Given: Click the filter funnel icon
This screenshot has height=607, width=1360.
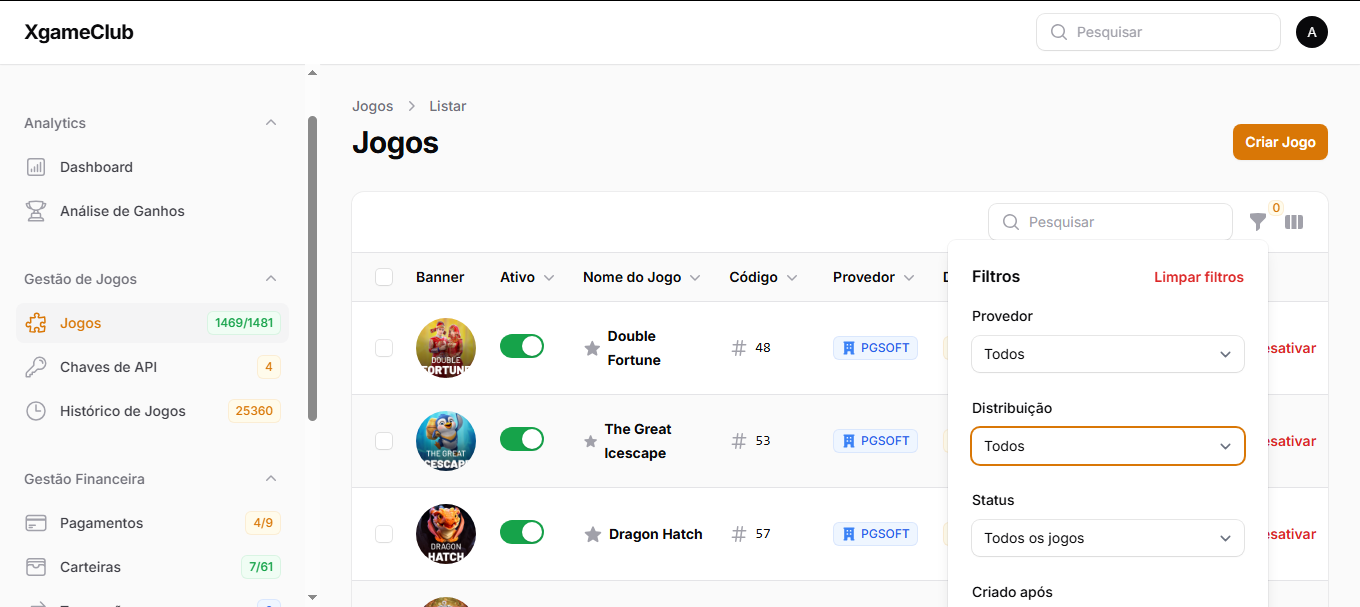Looking at the screenshot, I should pyautogui.click(x=1258, y=222).
